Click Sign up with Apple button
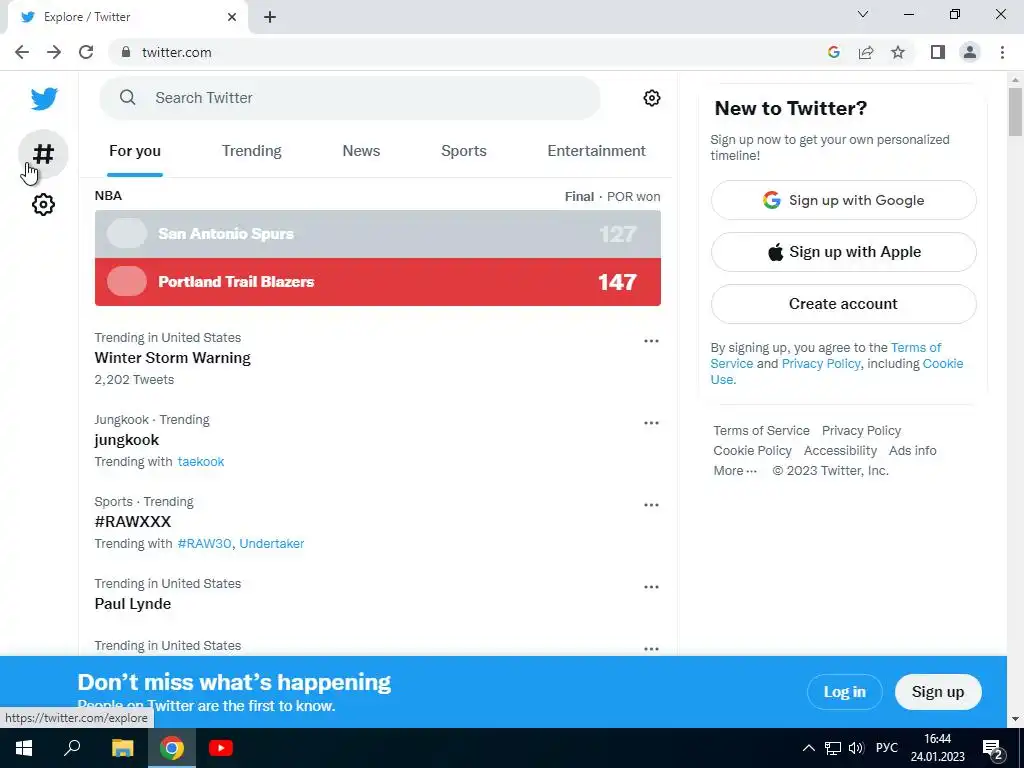Screen dimensions: 1024x768 [844, 252]
